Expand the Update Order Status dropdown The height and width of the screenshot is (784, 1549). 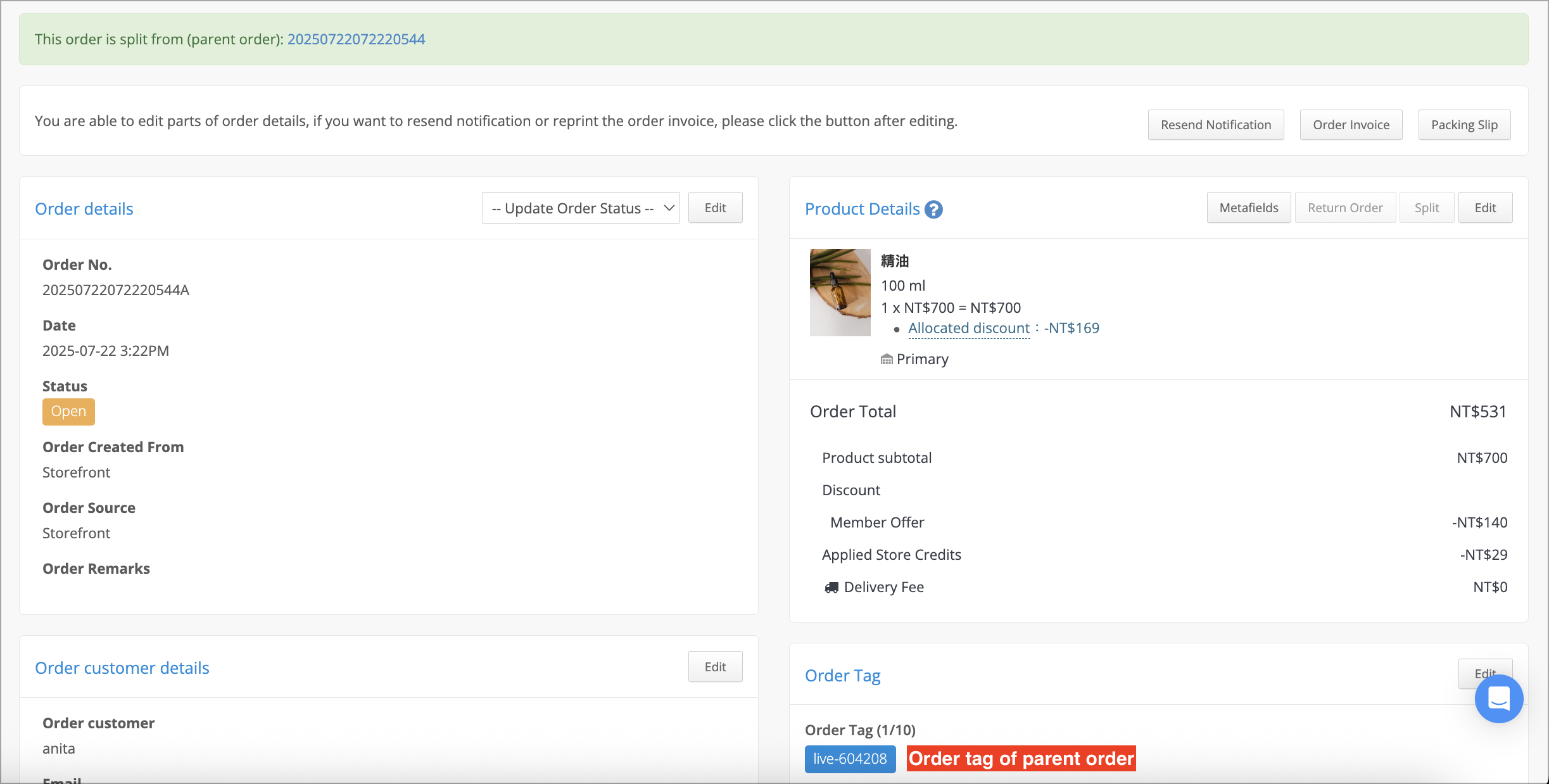point(581,208)
